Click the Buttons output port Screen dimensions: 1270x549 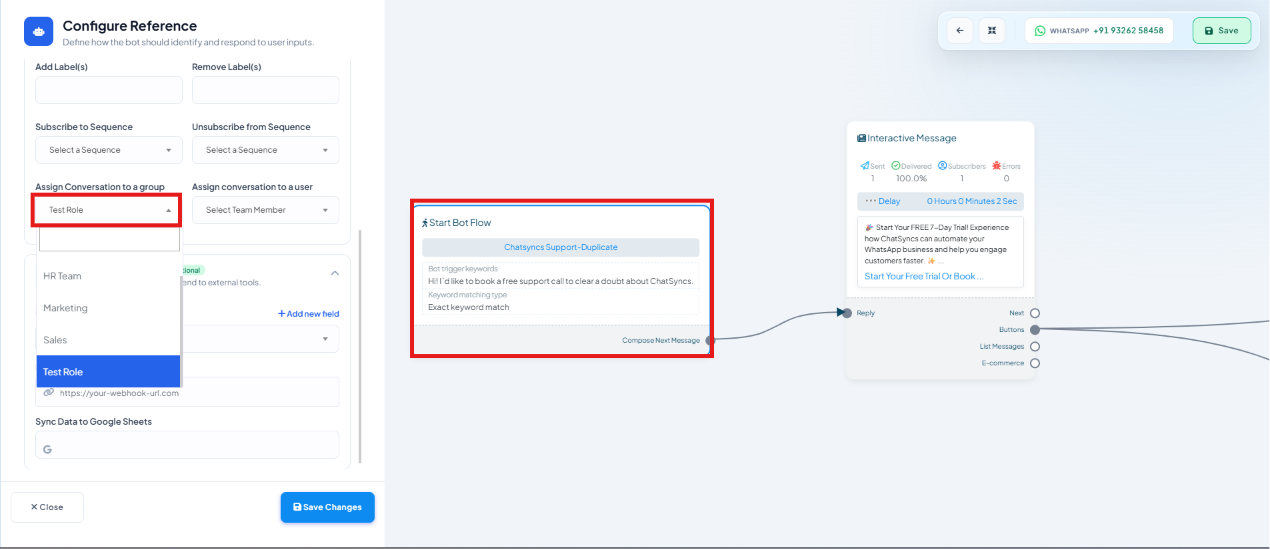coord(1035,329)
